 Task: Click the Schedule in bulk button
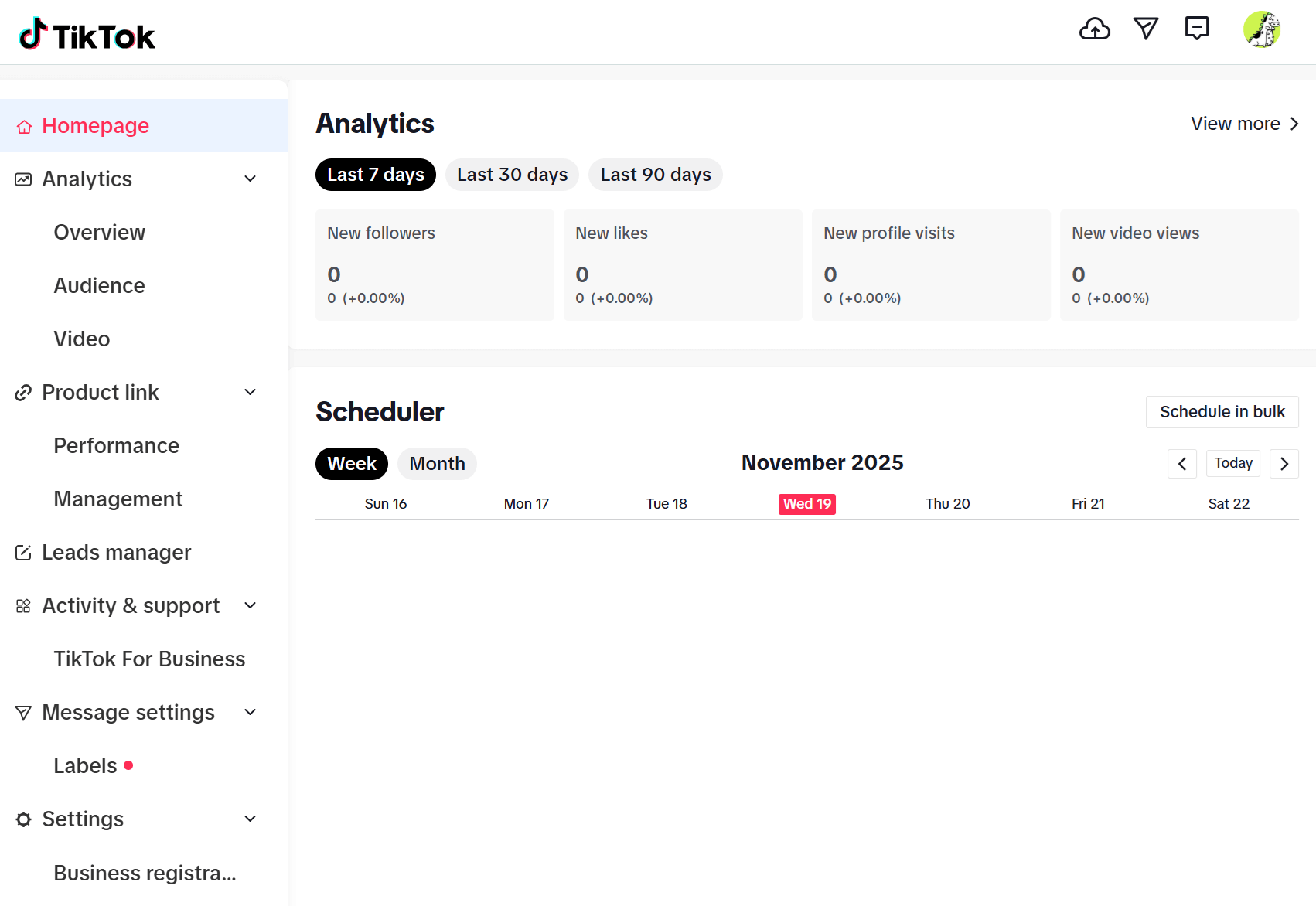pos(1222,411)
